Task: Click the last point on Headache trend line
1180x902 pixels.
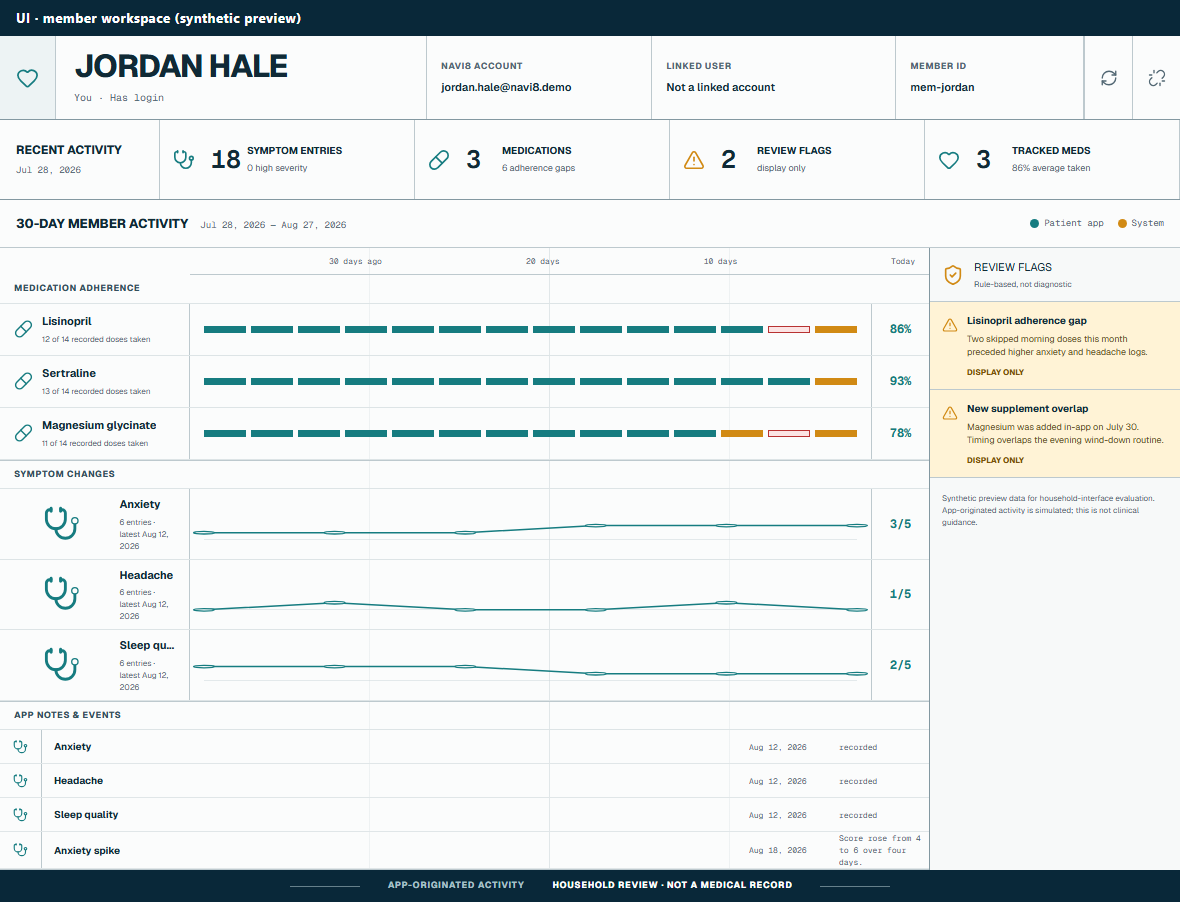Action: pos(856,609)
